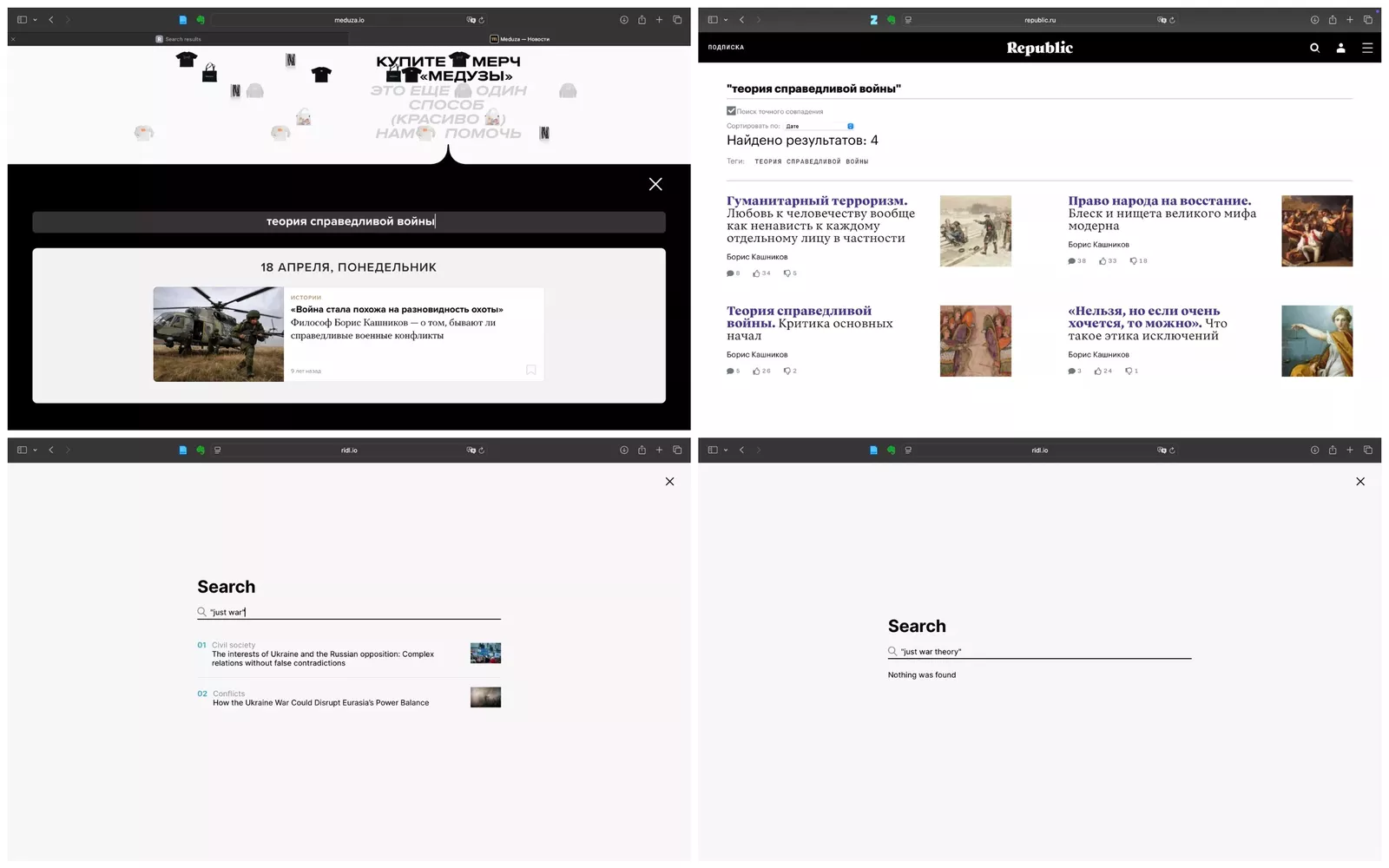Open the 'How the Ukraine War Could Disrupt' result
1389x868 pixels.
click(x=320, y=703)
